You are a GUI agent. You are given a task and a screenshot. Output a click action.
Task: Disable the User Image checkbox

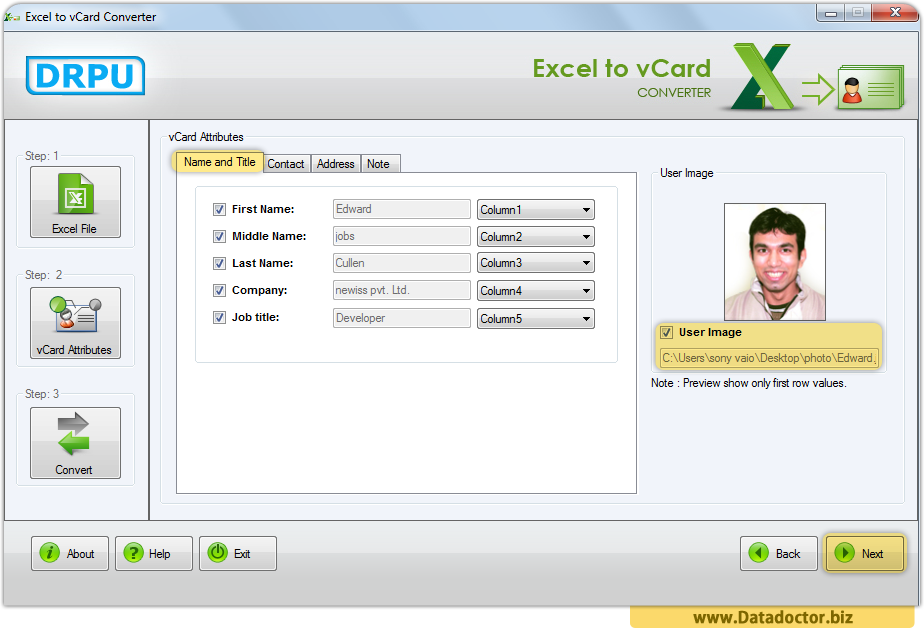coord(666,332)
